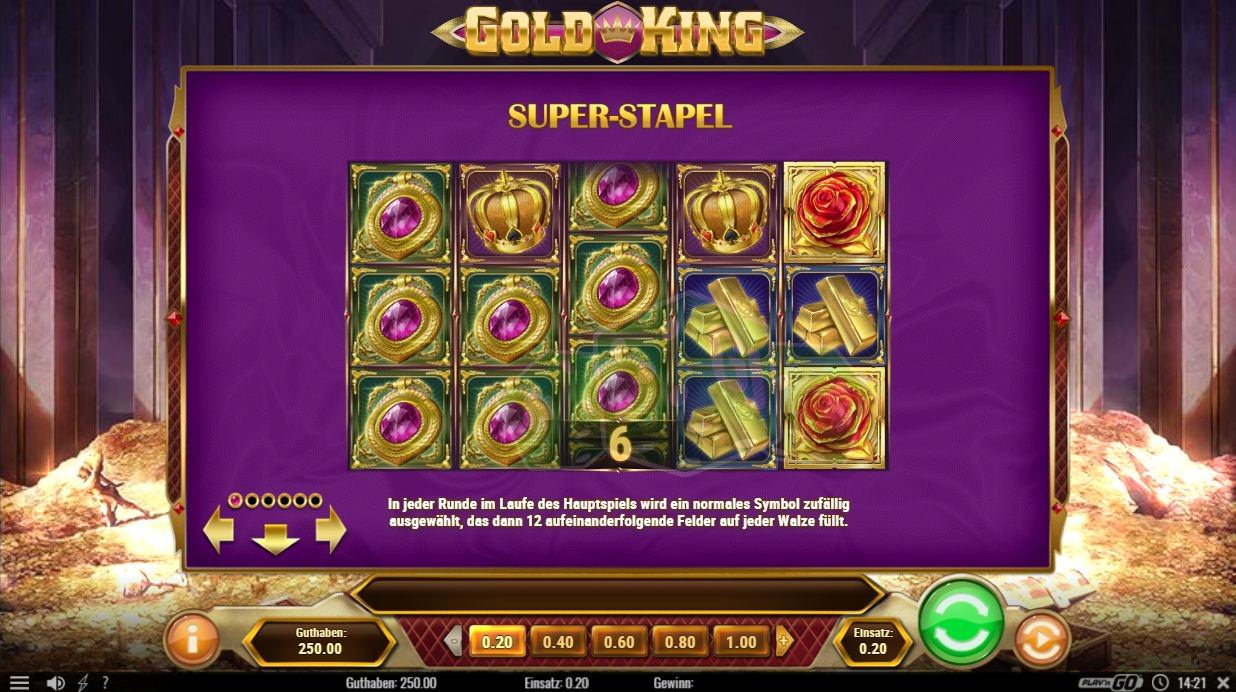Close game with bottom-right X icon
The image size is (1236, 692).
coord(1223,683)
